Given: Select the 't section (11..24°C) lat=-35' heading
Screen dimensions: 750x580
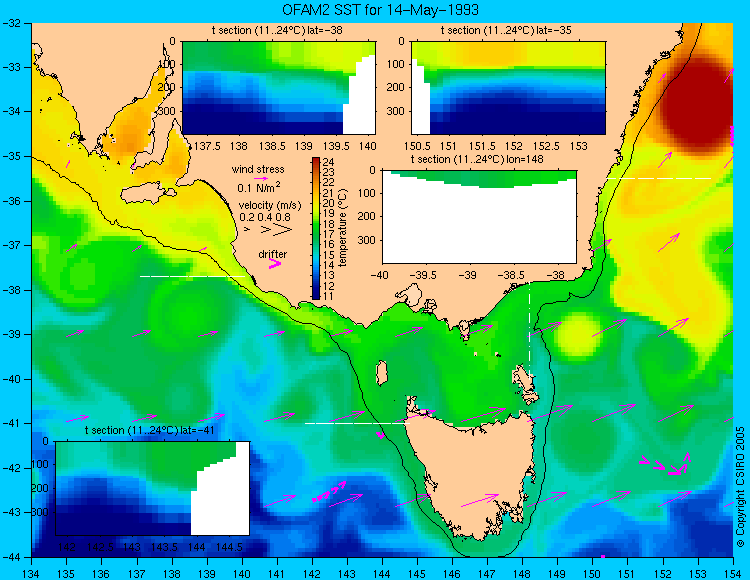Looking at the screenshot, I should click(506, 30).
